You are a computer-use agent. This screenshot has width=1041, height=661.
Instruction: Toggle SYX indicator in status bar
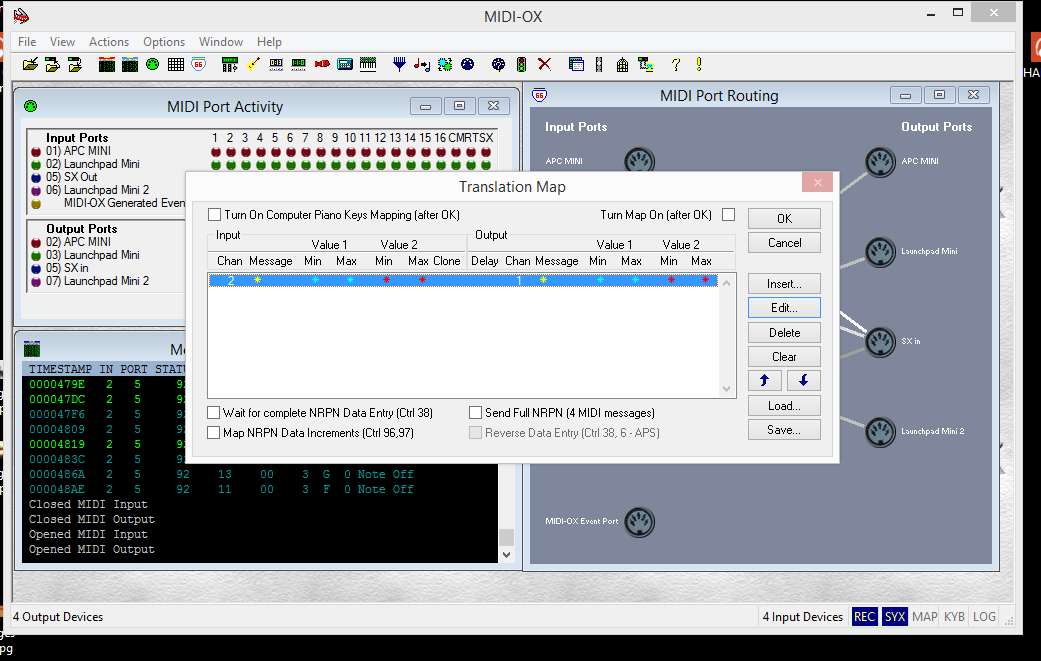click(x=895, y=617)
